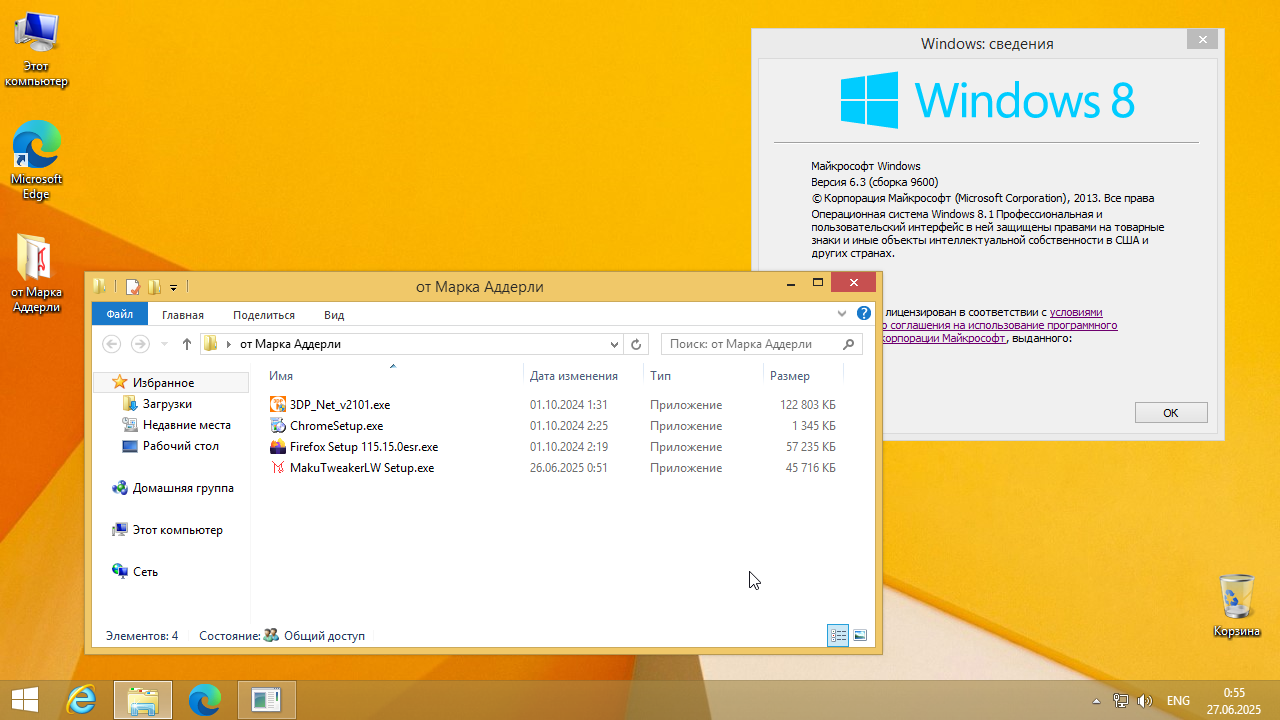Open the volume speaker tray icon

(x=1145, y=701)
